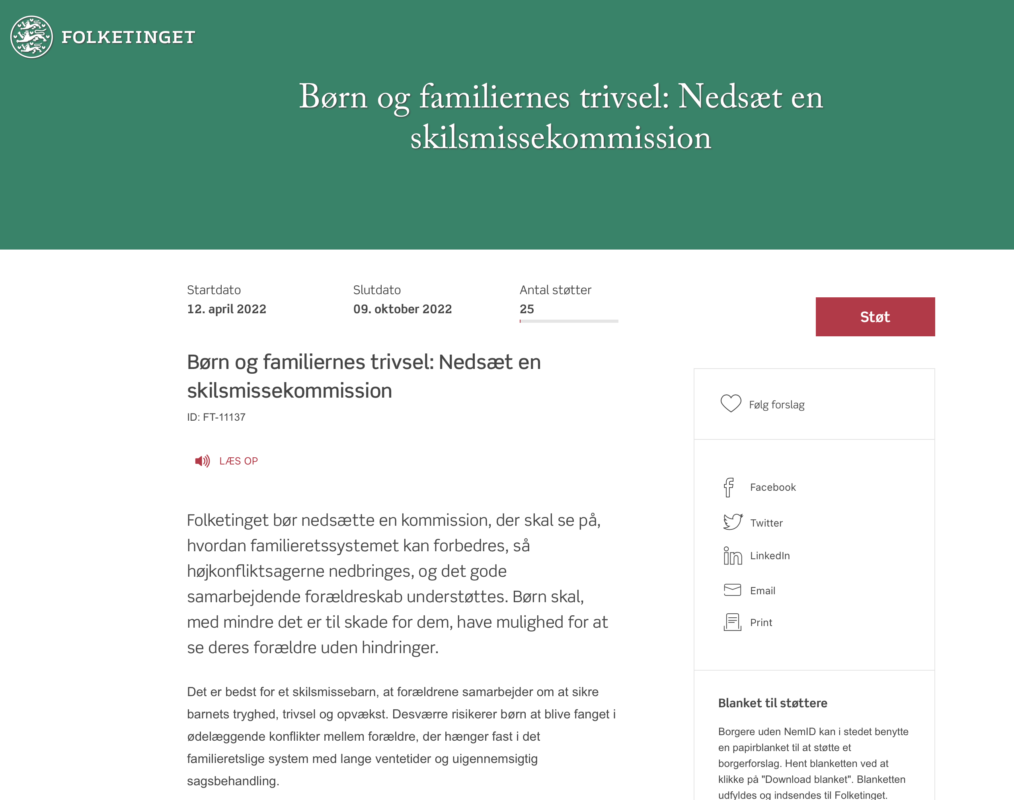Image resolution: width=1014 pixels, height=800 pixels.
Task: Click the Følg forslag text link
Action: 777,405
